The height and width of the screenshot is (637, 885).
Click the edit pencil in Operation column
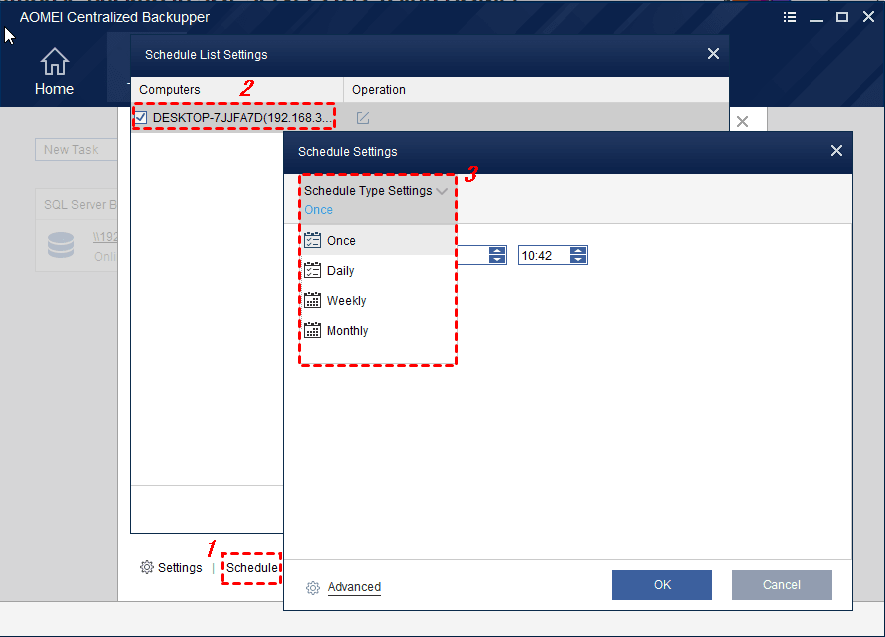(362, 117)
